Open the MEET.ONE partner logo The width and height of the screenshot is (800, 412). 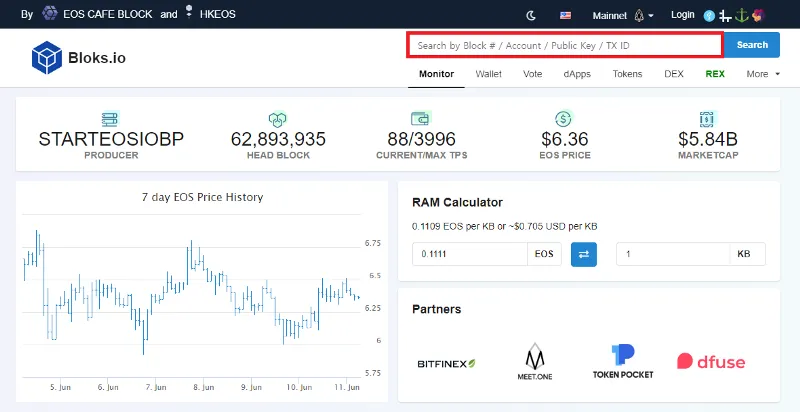535,362
